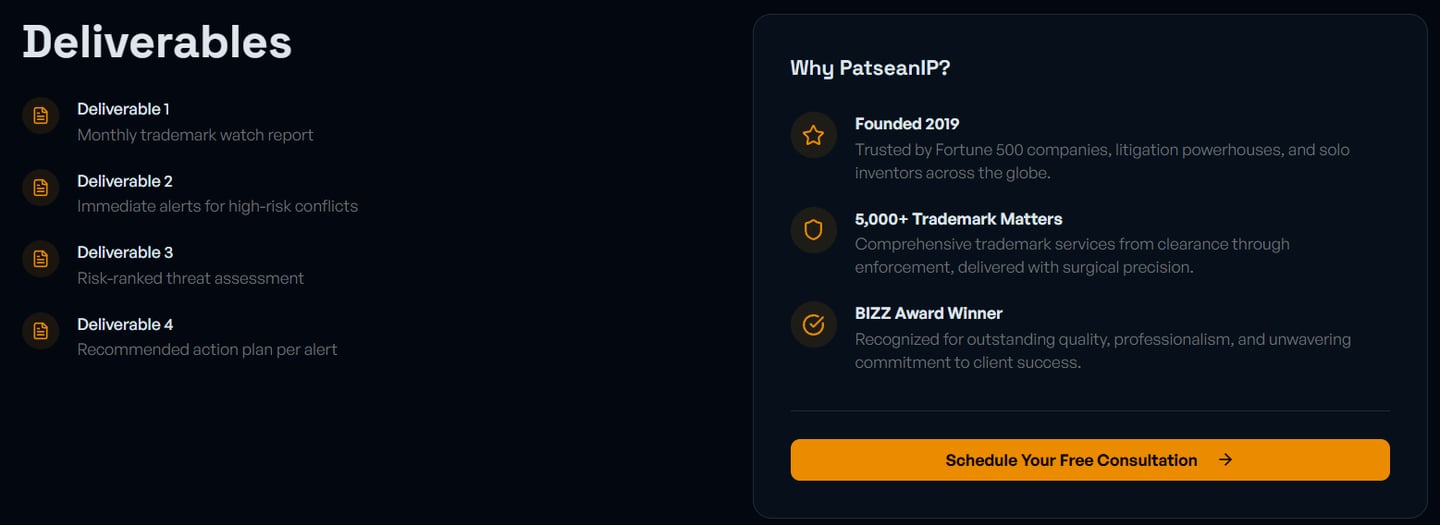Click the Deliverable 1 title text
Viewport: 1440px width, 525px height.
pyautogui.click(x=123, y=109)
